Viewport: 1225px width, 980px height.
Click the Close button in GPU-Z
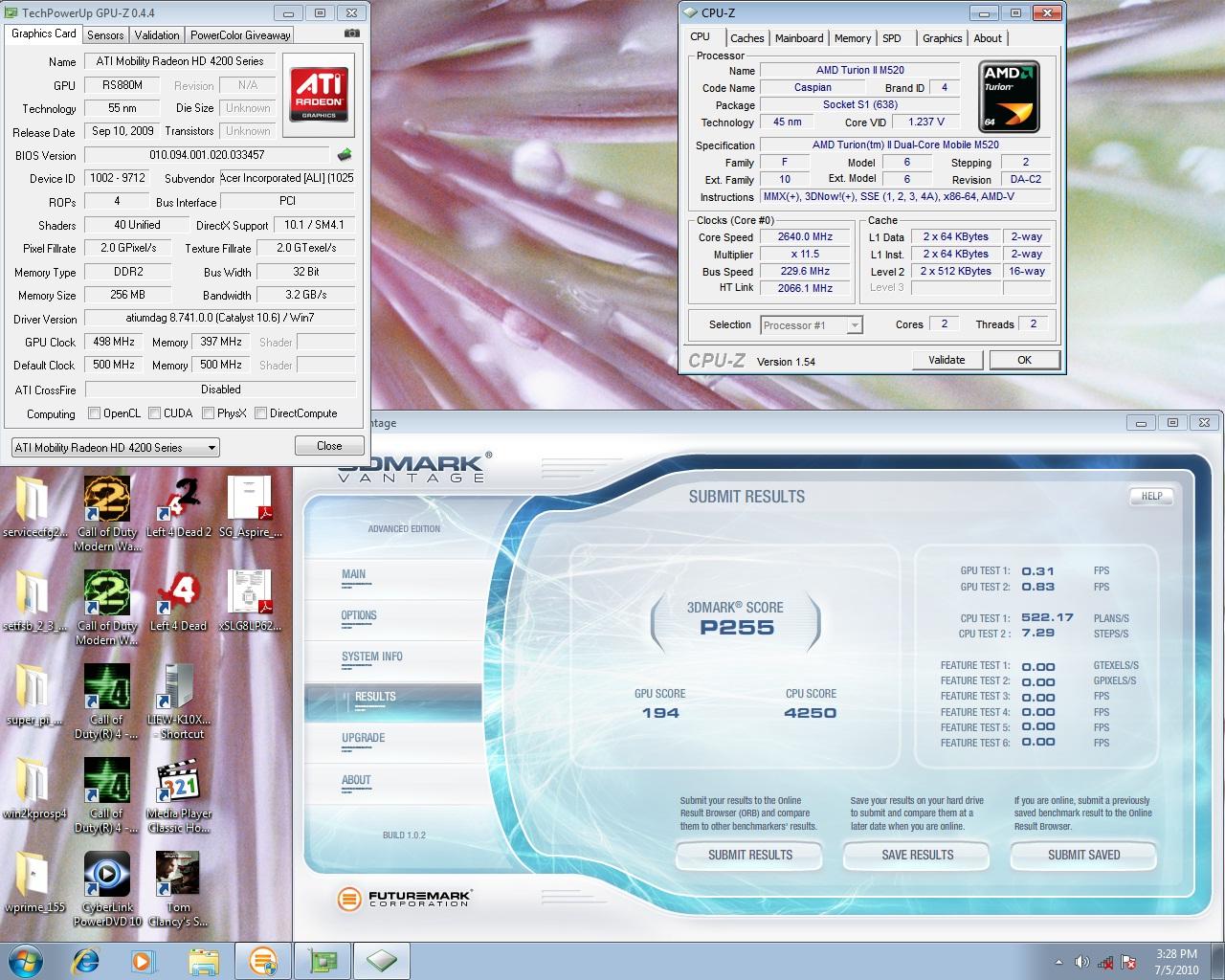(329, 446)
